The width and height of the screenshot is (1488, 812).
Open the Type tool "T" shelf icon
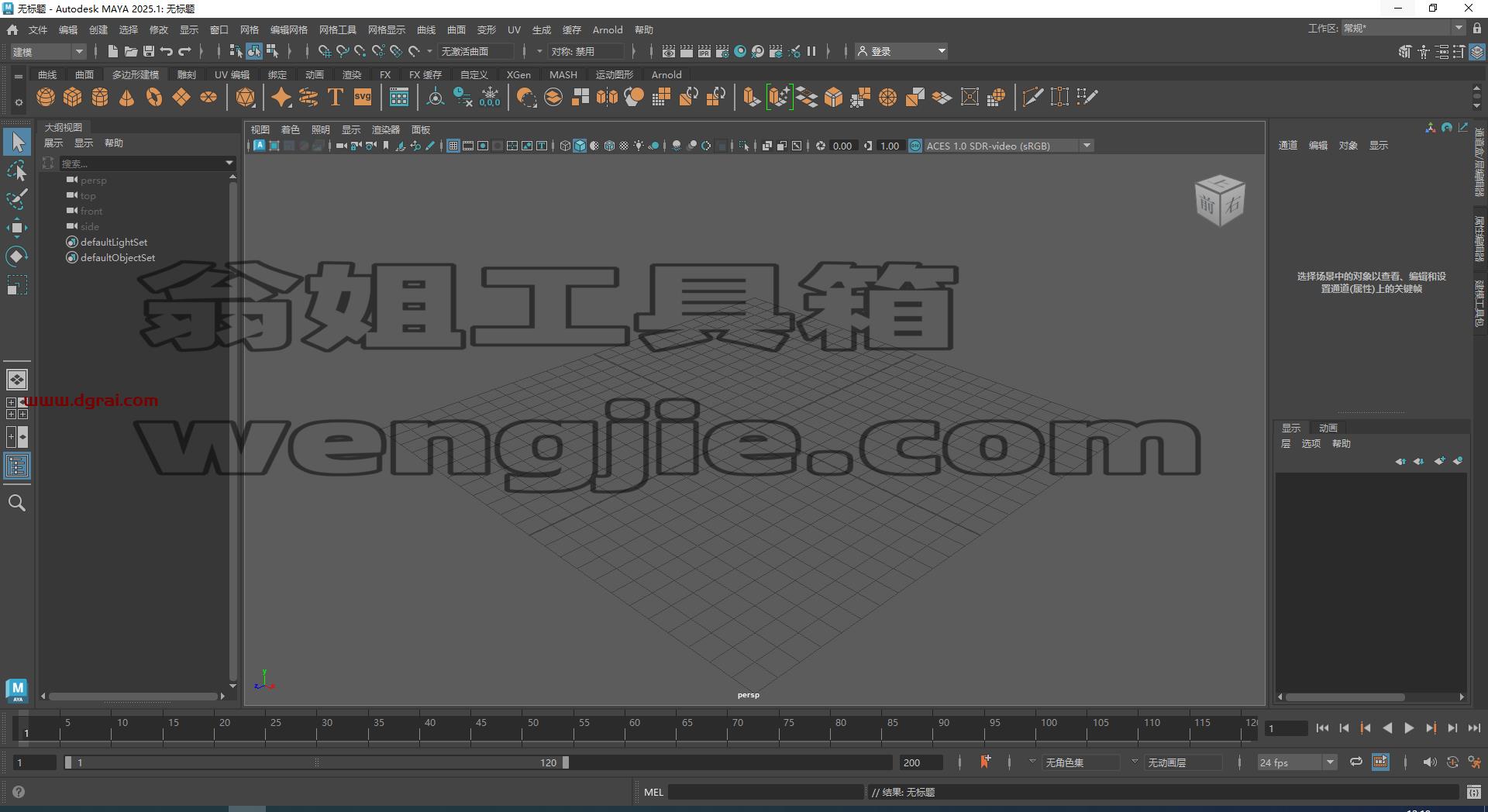(x=336, y=97)
